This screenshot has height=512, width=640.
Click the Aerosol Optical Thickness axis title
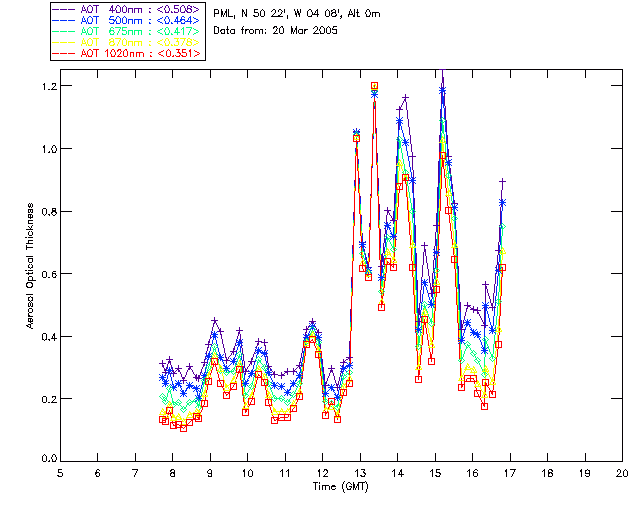[x=30, y=266]
